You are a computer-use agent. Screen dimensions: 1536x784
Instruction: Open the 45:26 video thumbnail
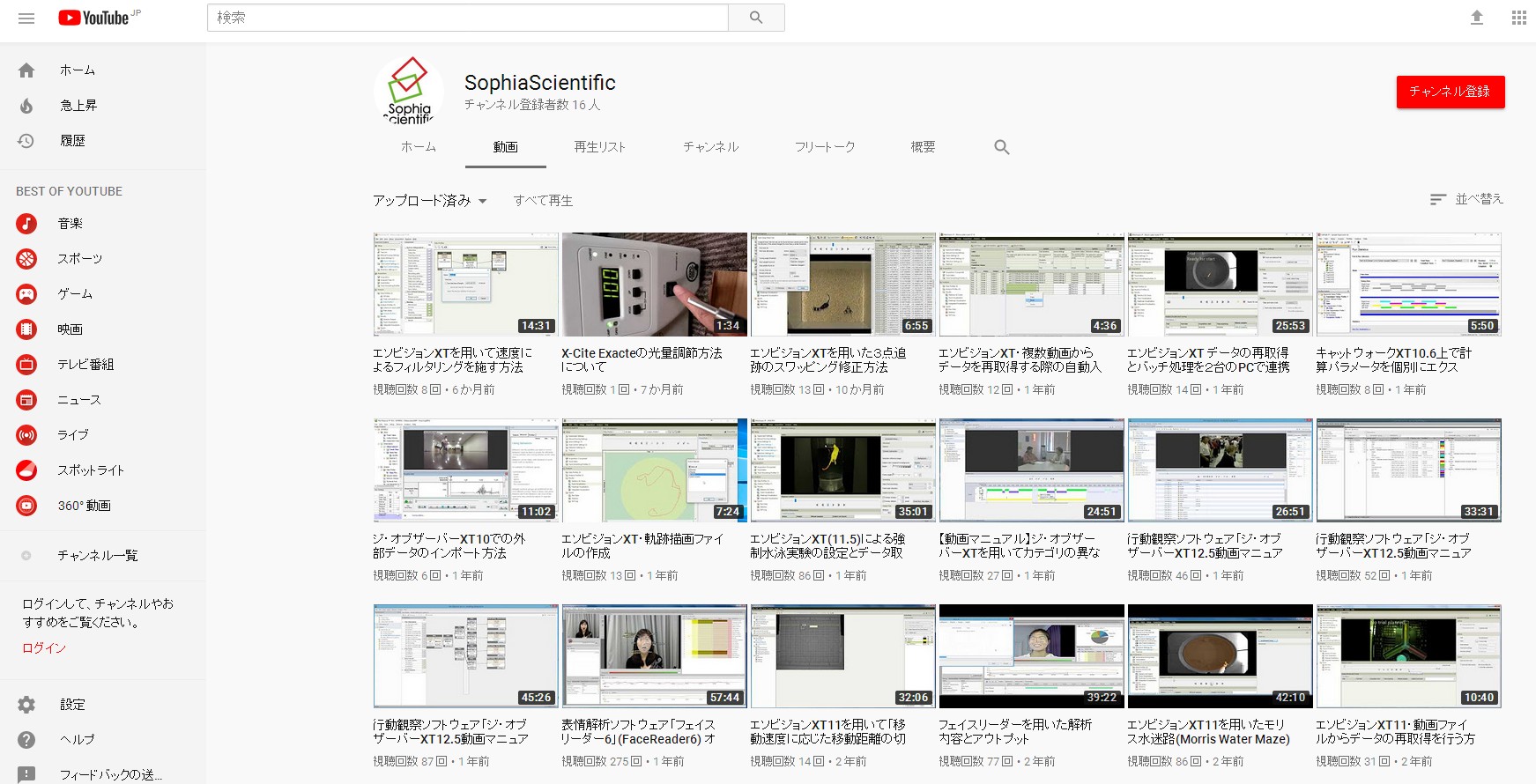coord(465,656)
